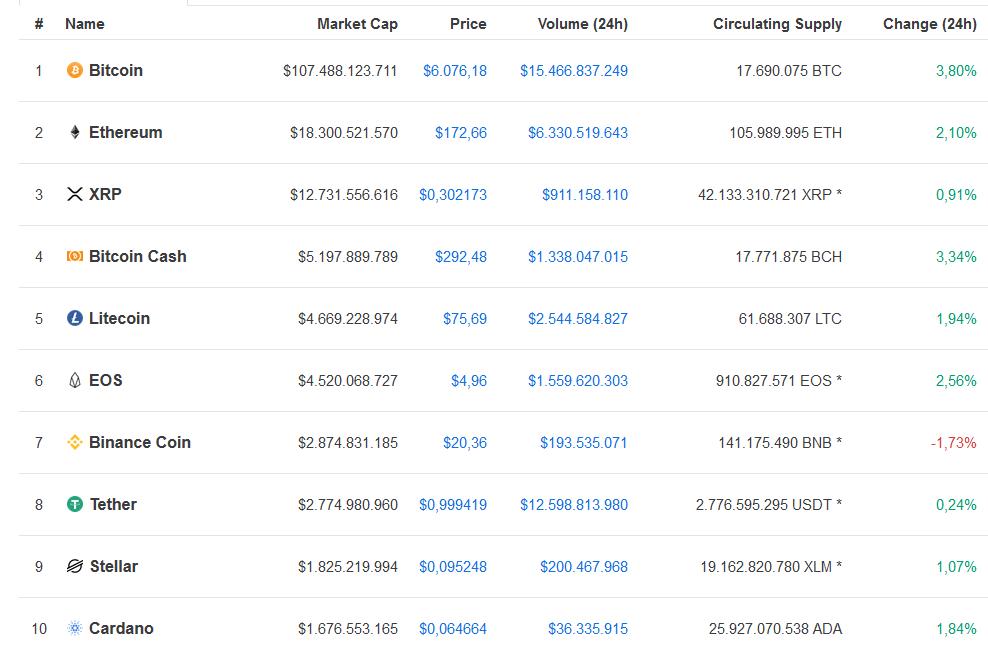Click Litecoin price $75,69
The width and height of the screenshot is (988, 651).
click(465, 319)
